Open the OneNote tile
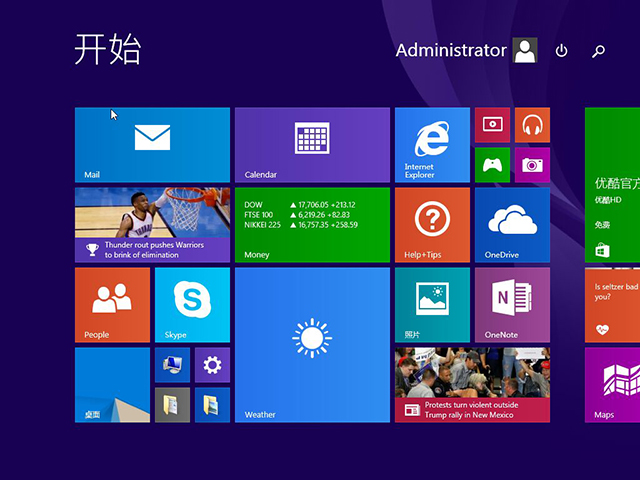Screen dimensions: 640x480 coord(512,305)
